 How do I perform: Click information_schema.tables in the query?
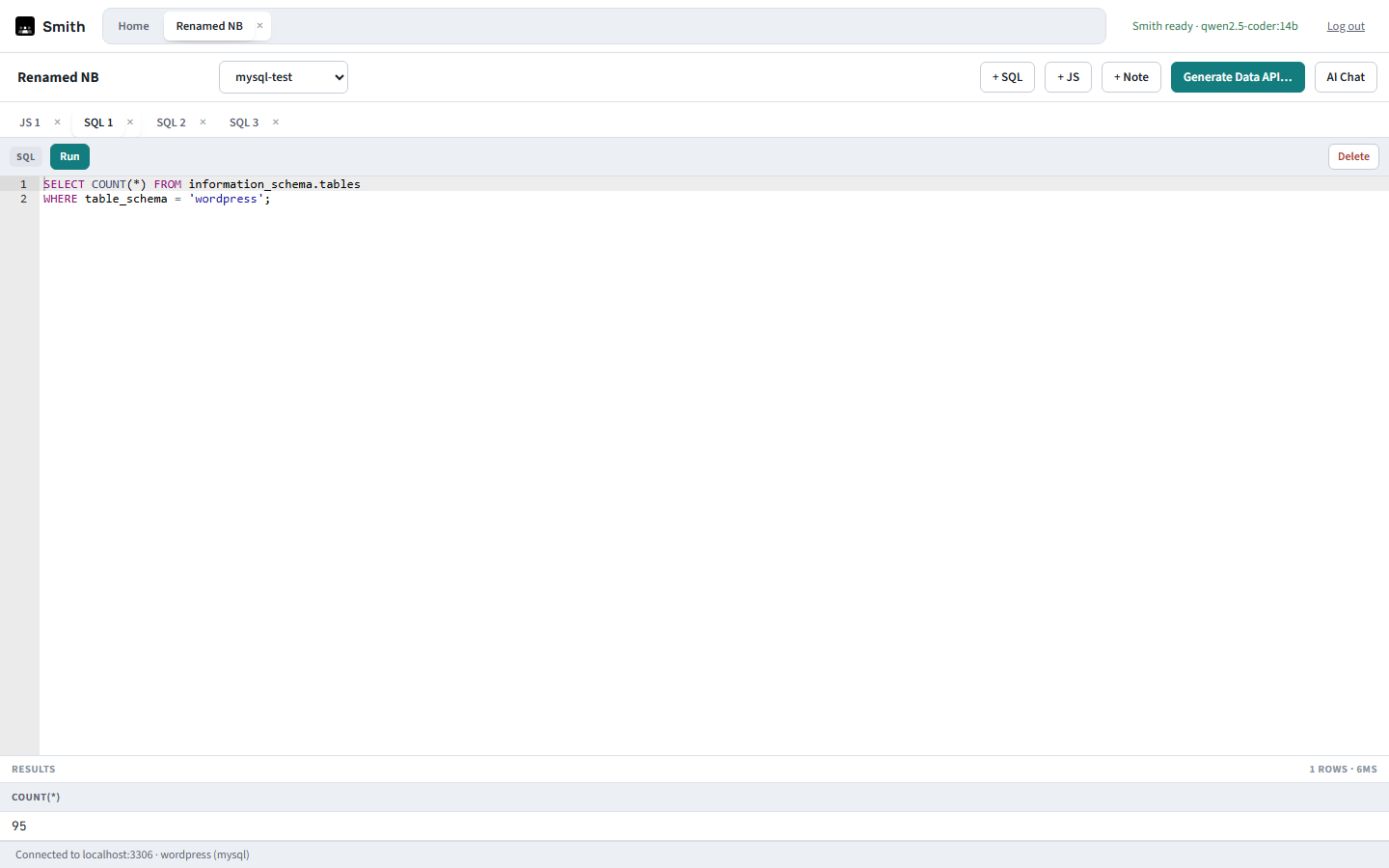[275, 184]
